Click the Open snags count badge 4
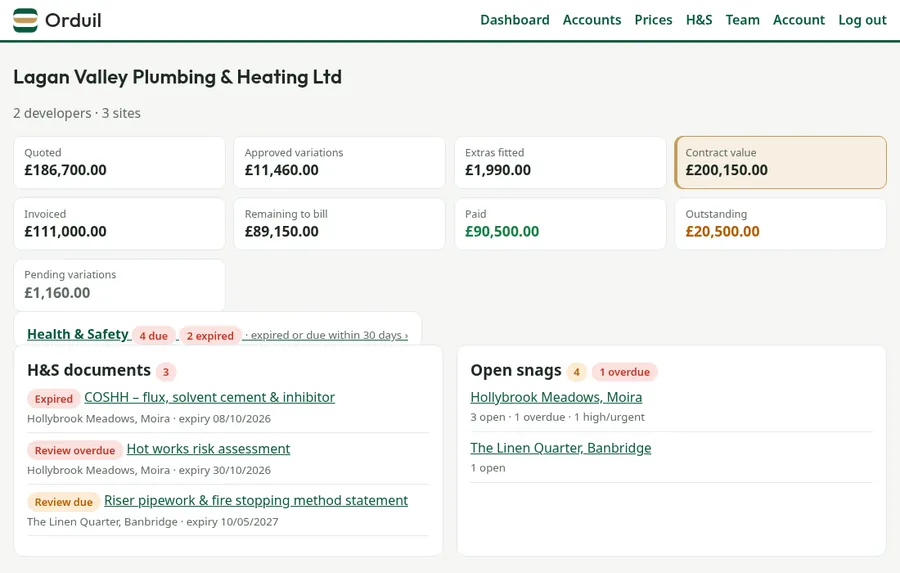Image resolution: width=900 pixels, height=573 pixels. click(x=576, y=372)
